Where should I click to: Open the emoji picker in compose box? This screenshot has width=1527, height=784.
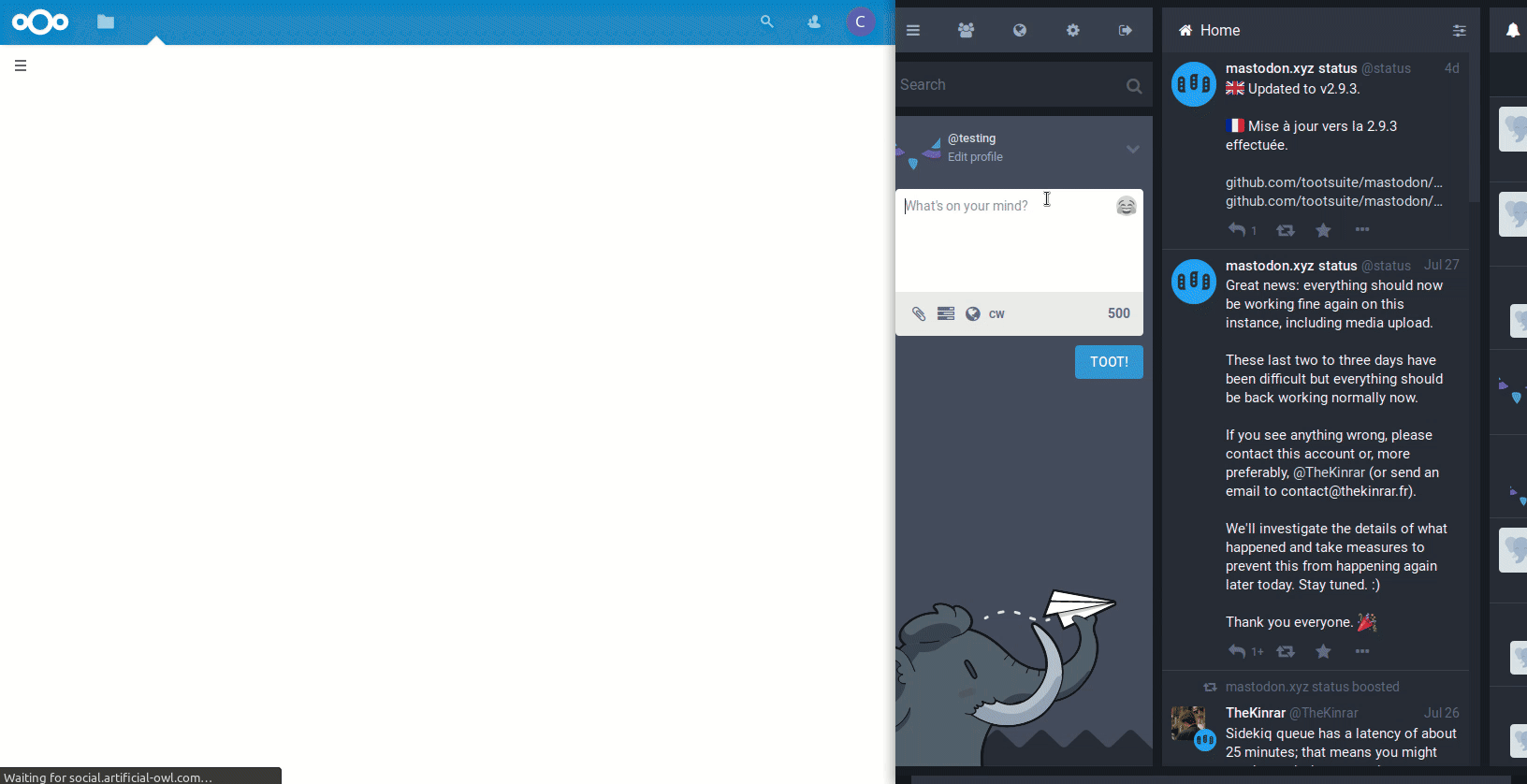tap(1126, 206)
